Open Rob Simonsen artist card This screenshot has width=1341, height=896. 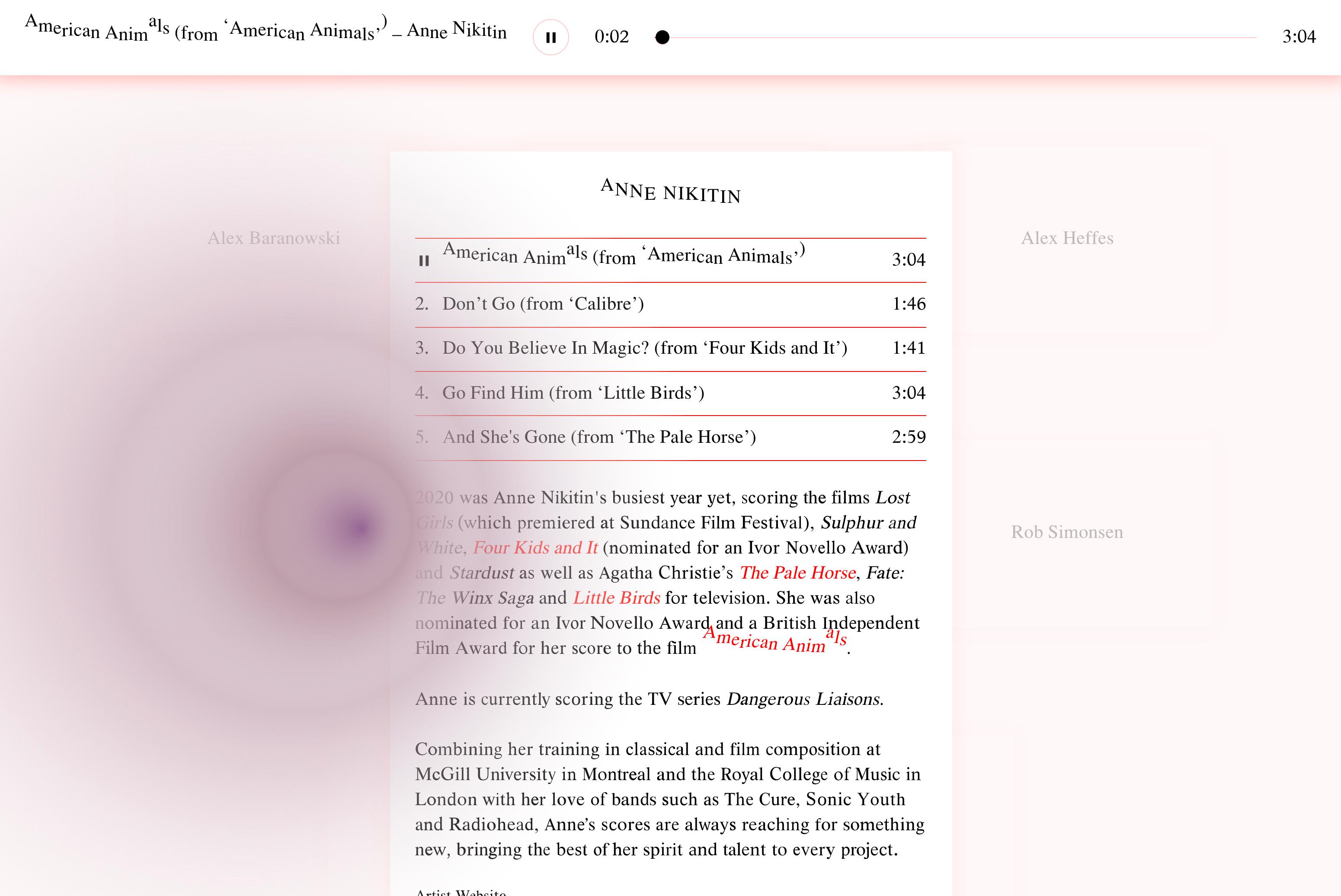1067,532
